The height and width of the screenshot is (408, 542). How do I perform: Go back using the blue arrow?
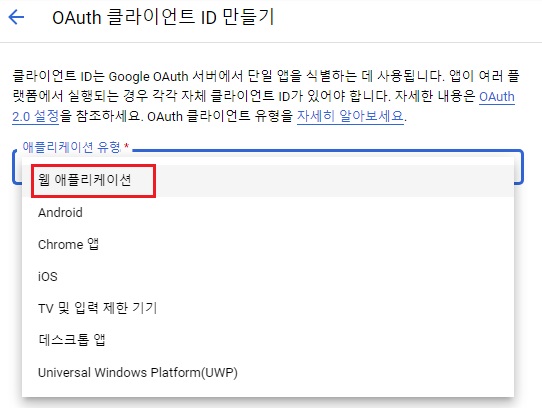[x=16, y=17]
